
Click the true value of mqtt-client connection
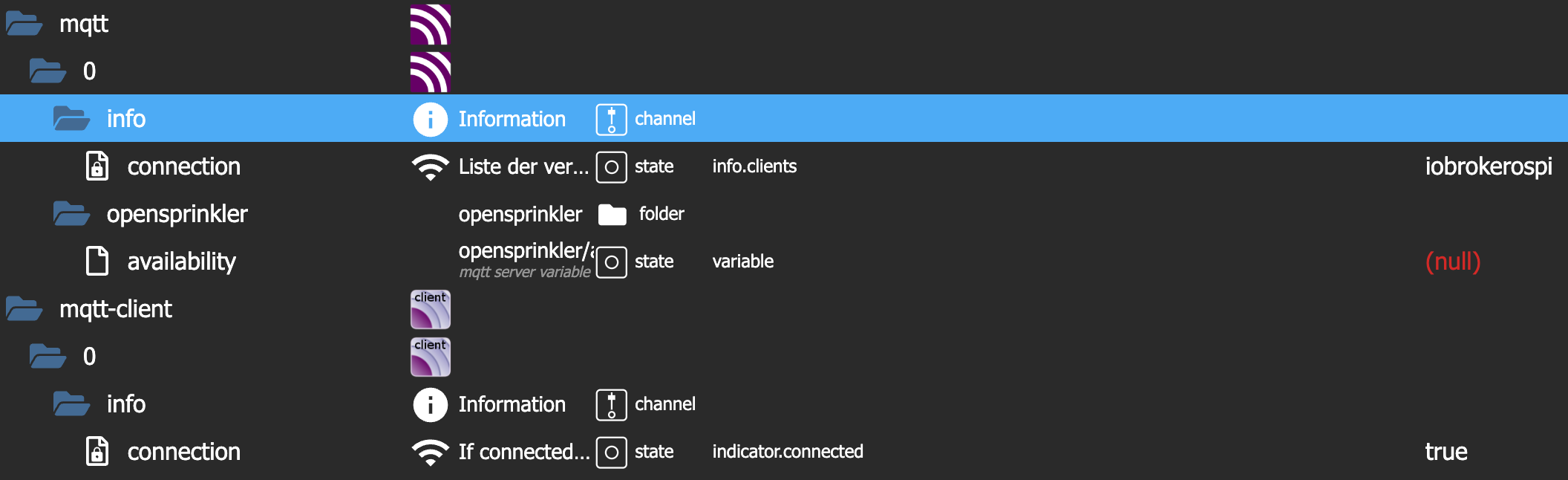(1445, 452)
